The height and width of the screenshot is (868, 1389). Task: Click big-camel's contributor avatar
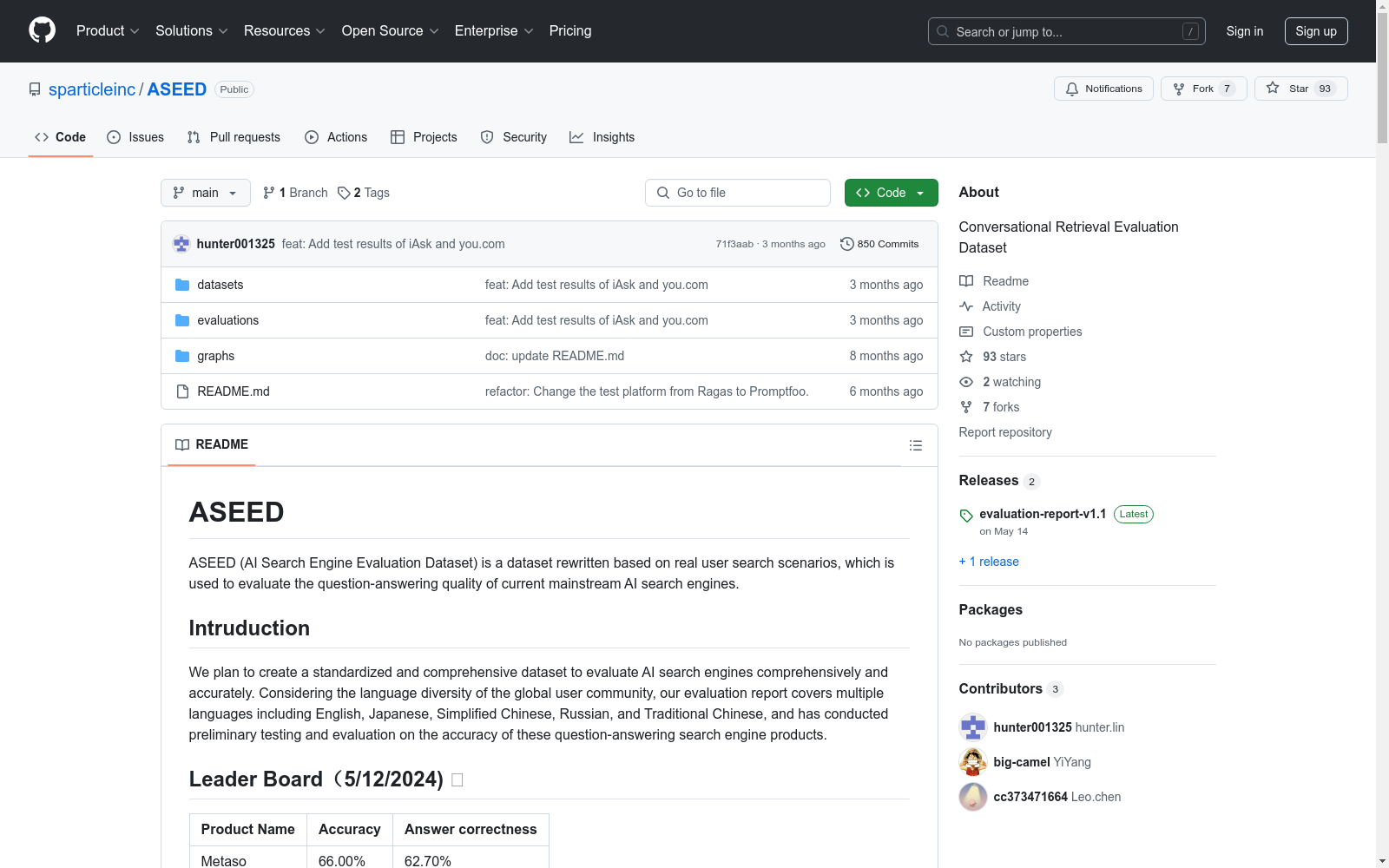tap(973, 762)
